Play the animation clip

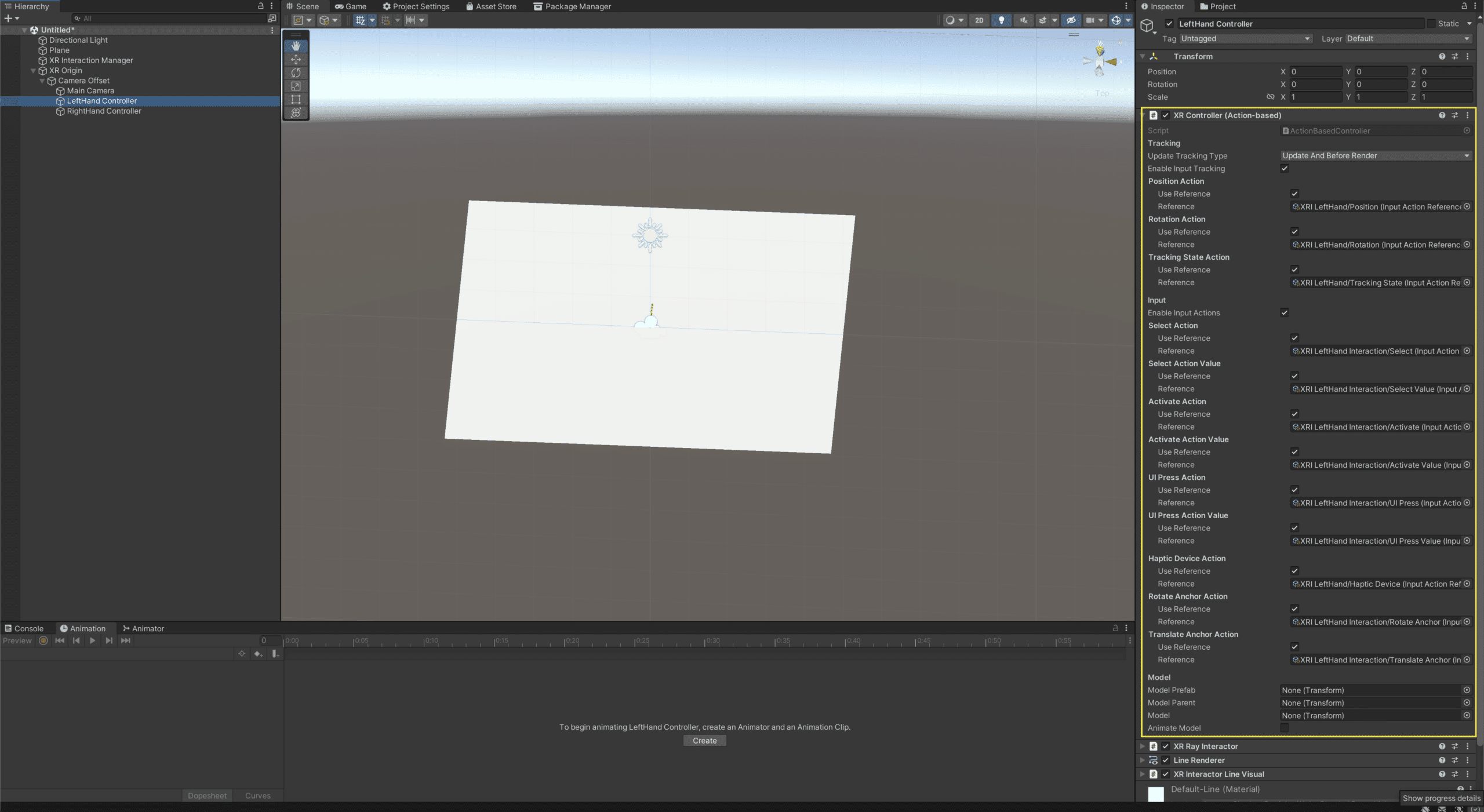tap(92, 640)
